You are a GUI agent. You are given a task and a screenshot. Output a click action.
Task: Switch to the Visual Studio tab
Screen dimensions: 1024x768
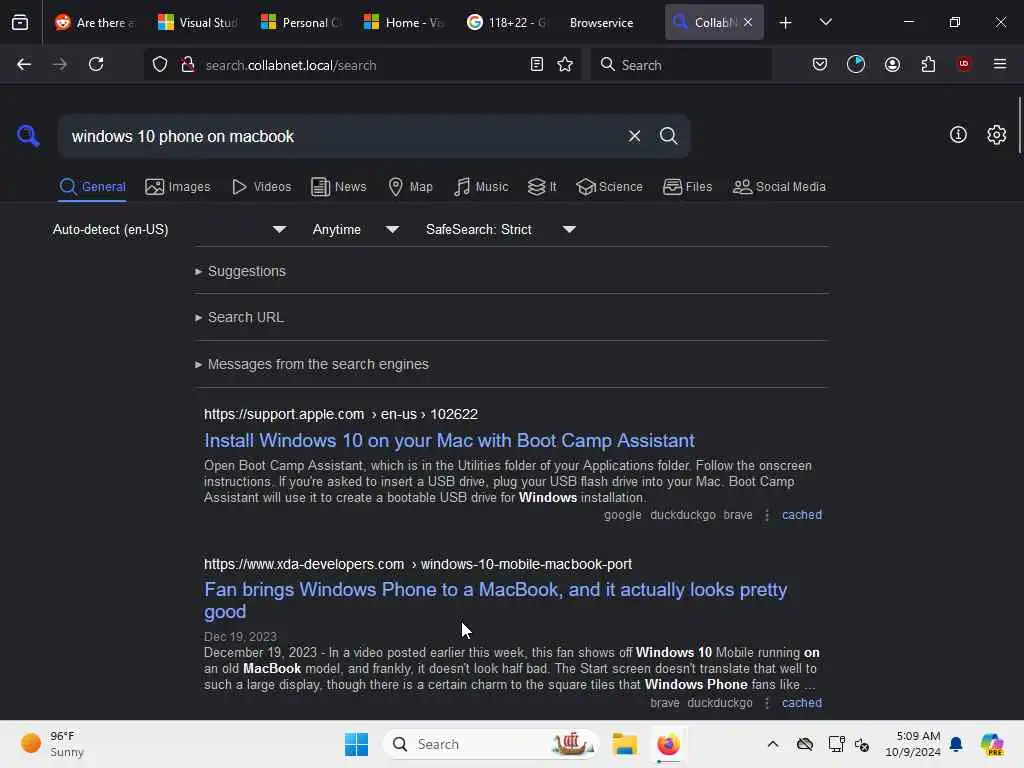[x=199, y=22]
